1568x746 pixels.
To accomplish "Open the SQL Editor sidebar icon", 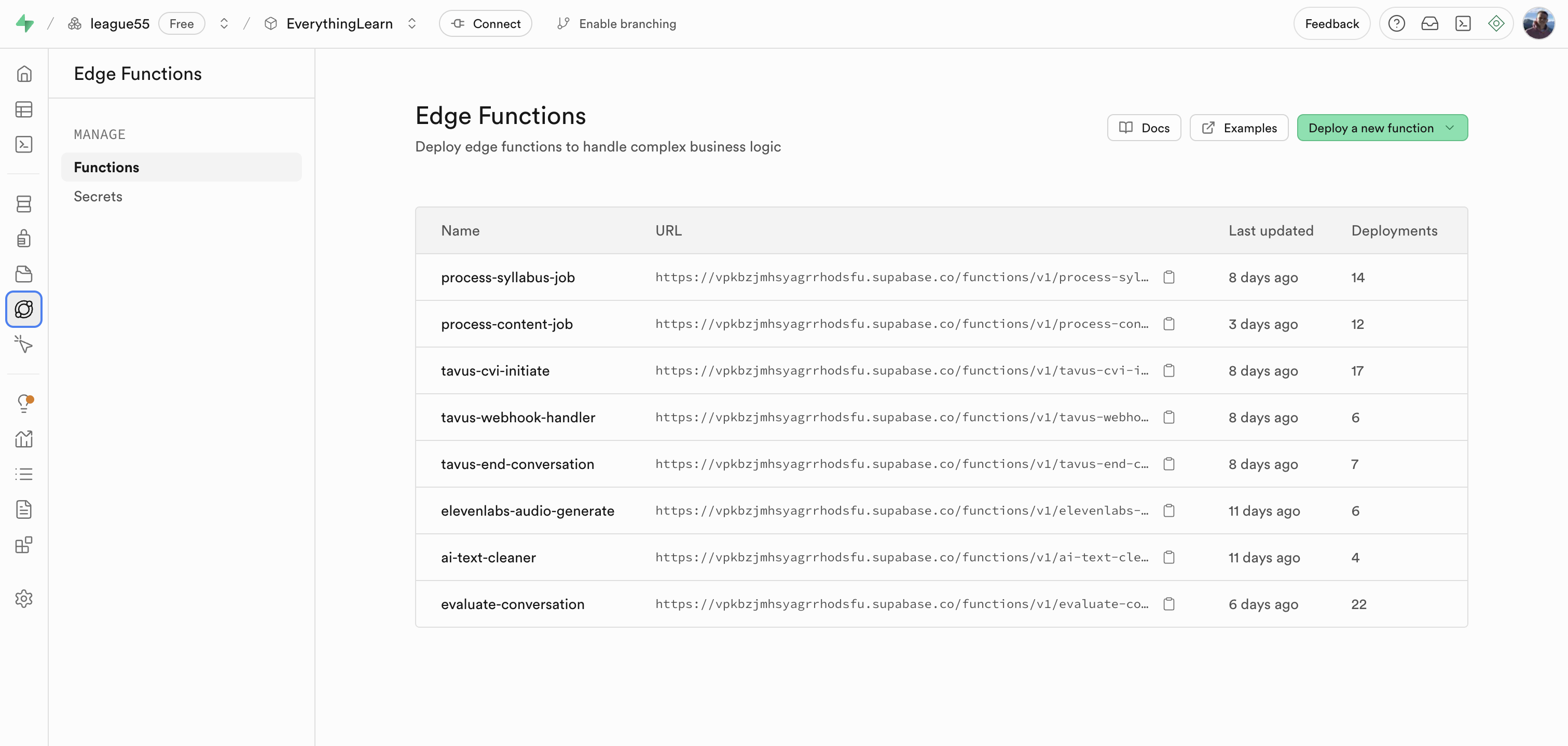I will (x=24, y=144).
